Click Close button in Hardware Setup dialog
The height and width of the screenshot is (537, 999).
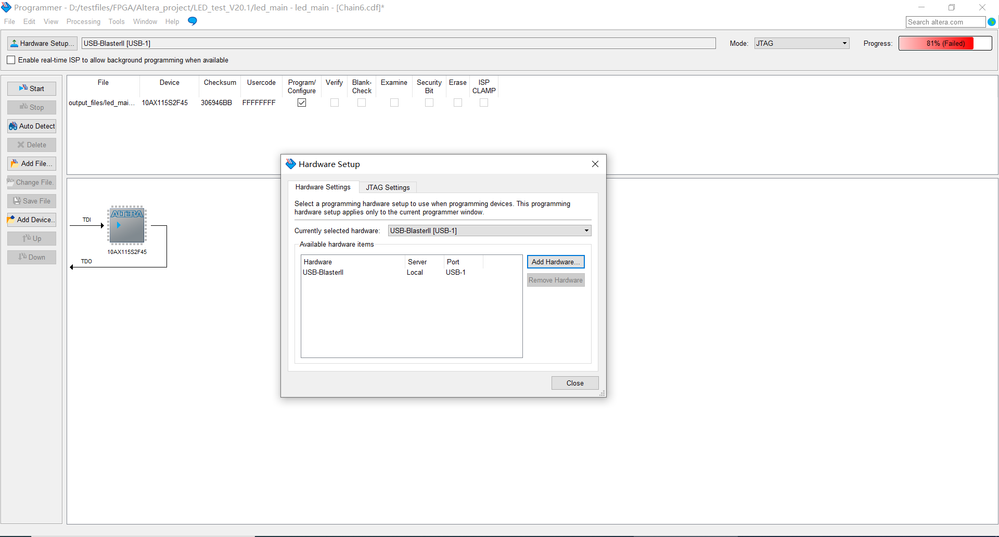[575, 383]
